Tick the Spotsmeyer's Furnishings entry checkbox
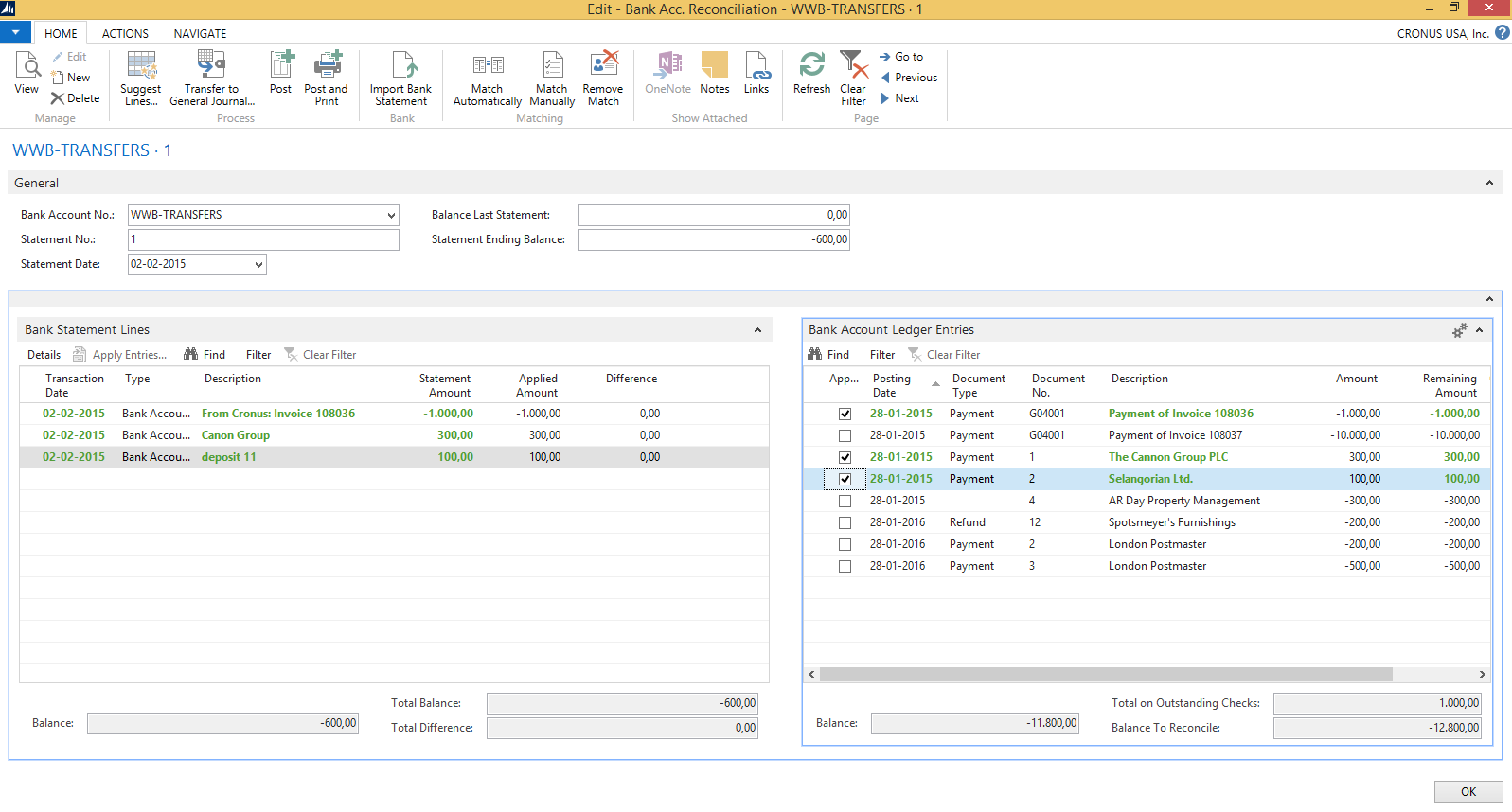Viewport: 1512px width, 812px height. pyautogui.click(x=845, y=522)
